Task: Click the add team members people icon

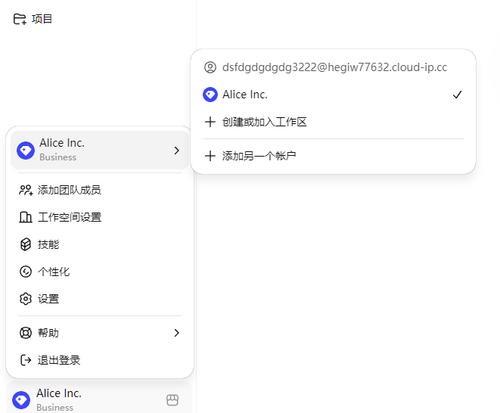Action: (x=26, y=190)
